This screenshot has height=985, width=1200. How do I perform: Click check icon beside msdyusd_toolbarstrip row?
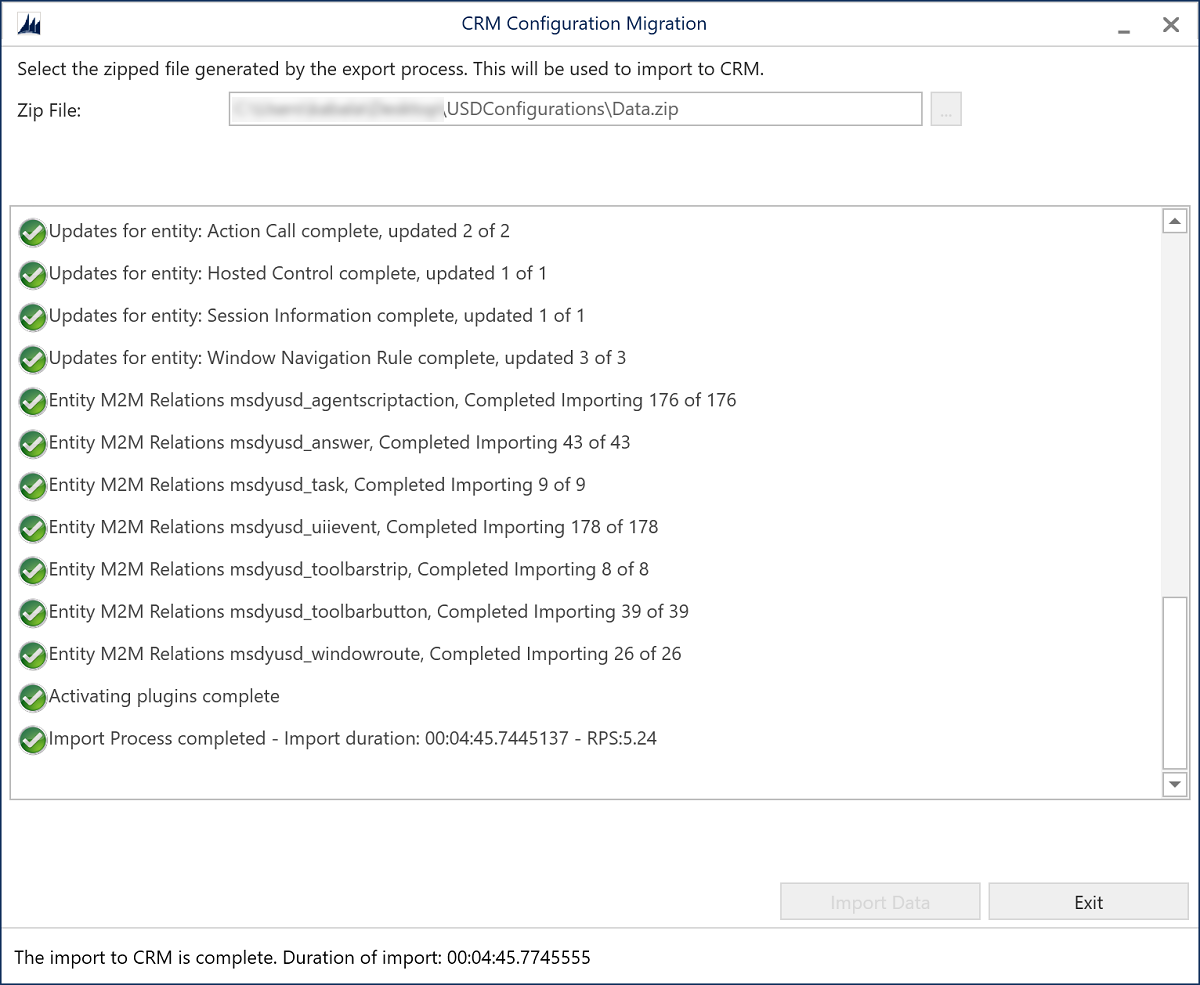tap(33, 571)
